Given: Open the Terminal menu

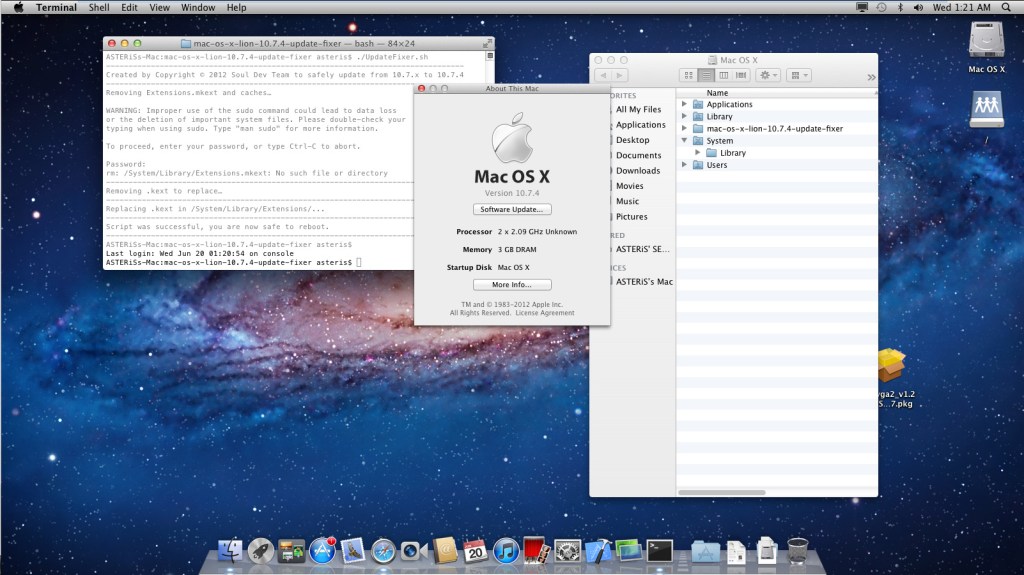Looking at the screenshot, I should point(56,7).
